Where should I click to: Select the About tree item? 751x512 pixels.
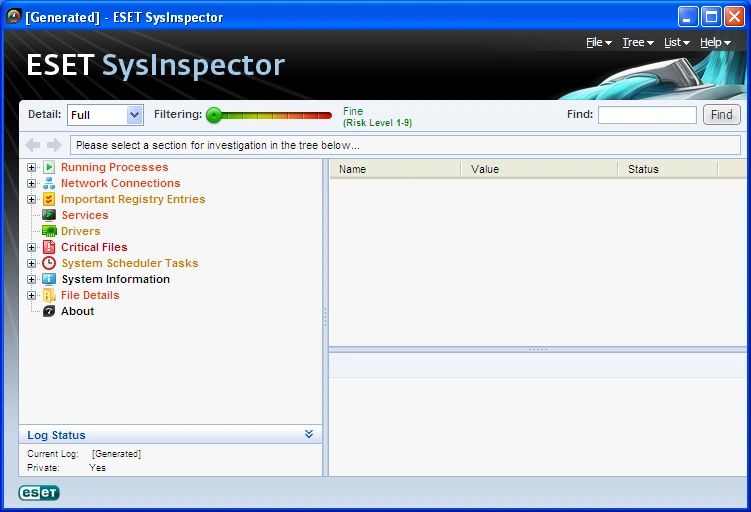tap(77, 311)
